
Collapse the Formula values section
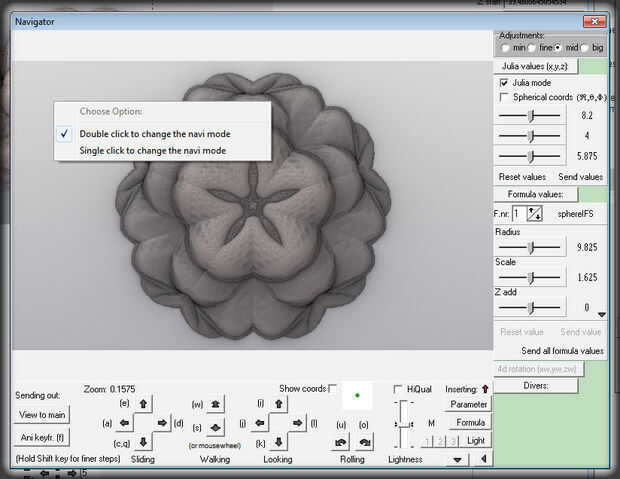535,193
